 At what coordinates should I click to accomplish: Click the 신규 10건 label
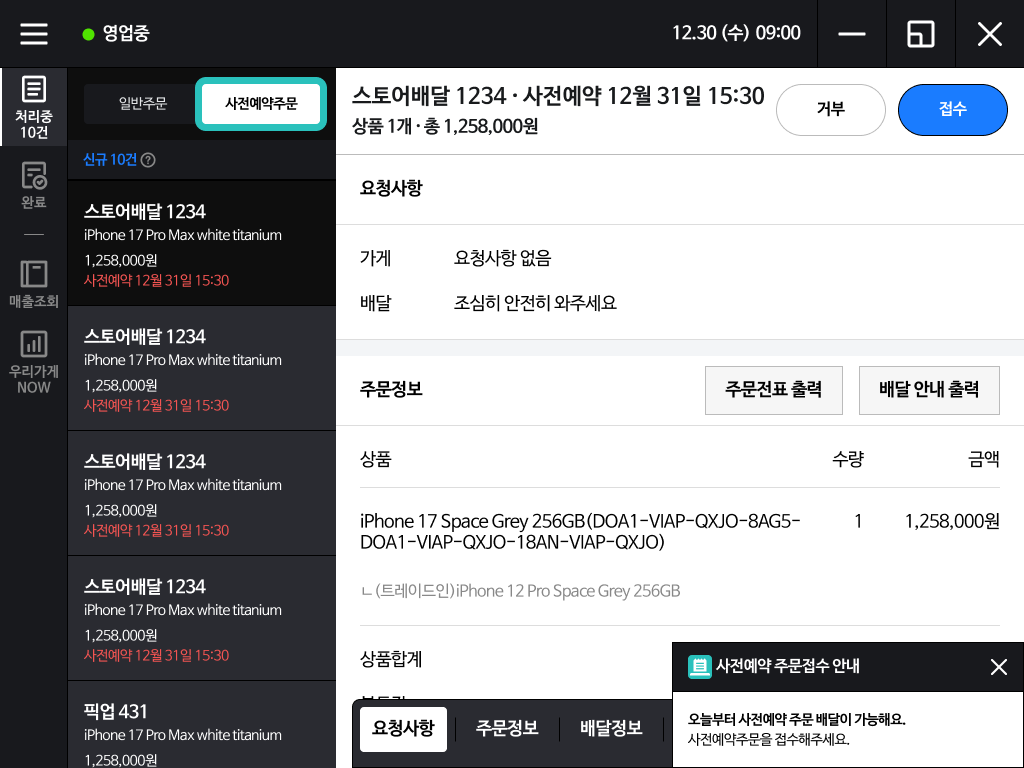(x=110, y=160)
